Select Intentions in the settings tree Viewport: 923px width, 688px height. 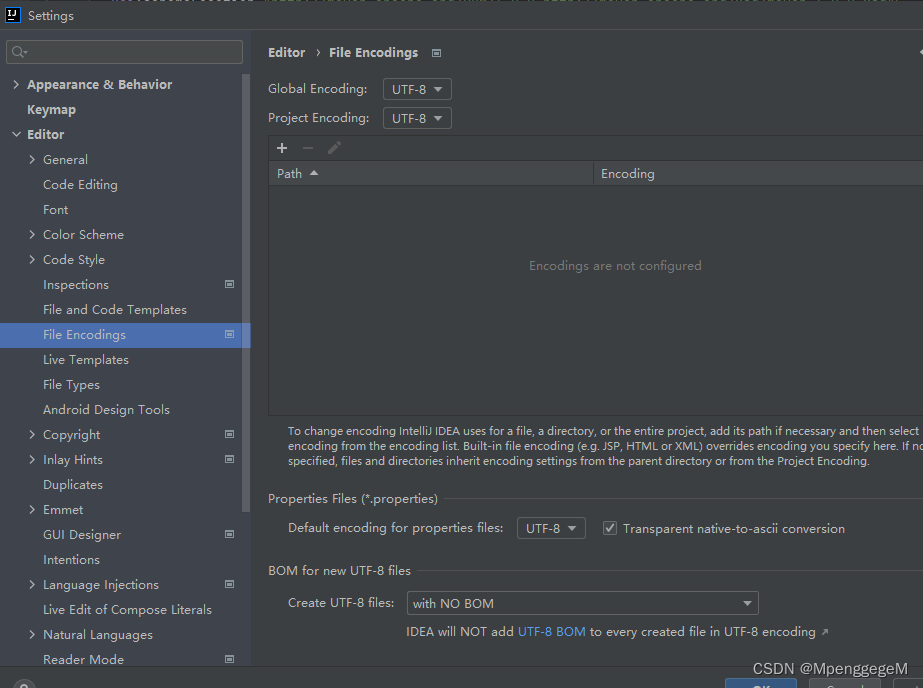71,560
